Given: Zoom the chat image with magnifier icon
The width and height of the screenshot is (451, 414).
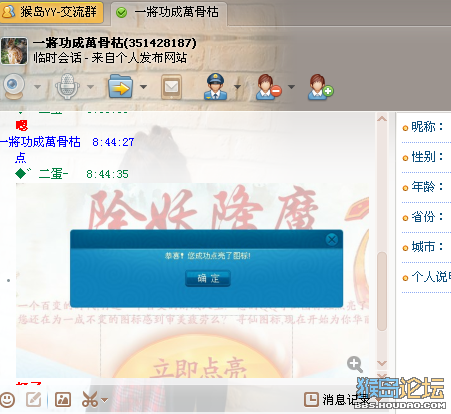Looking at the screenshot, I should 355,364.
